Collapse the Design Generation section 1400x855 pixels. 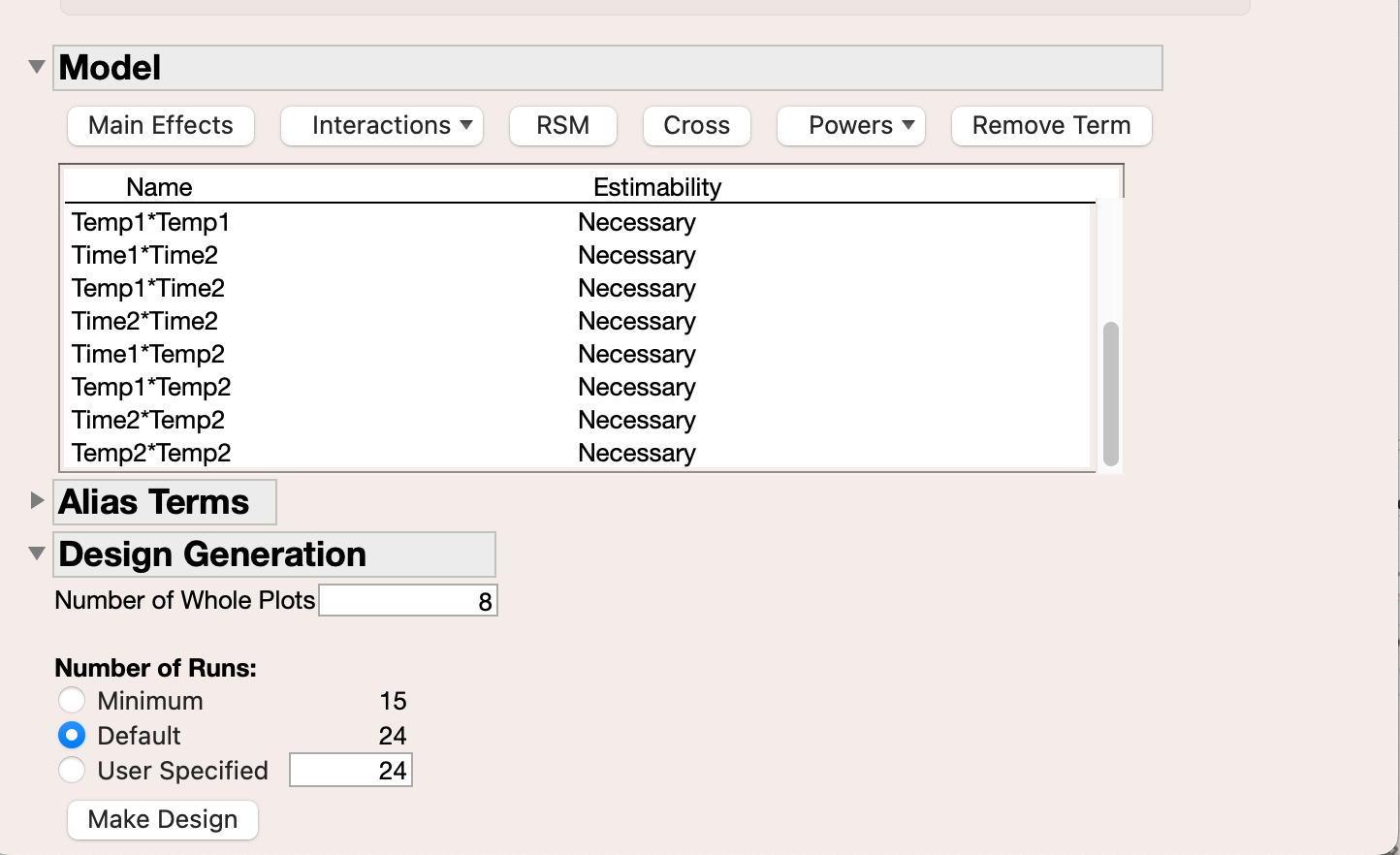(x=36, y=553)
